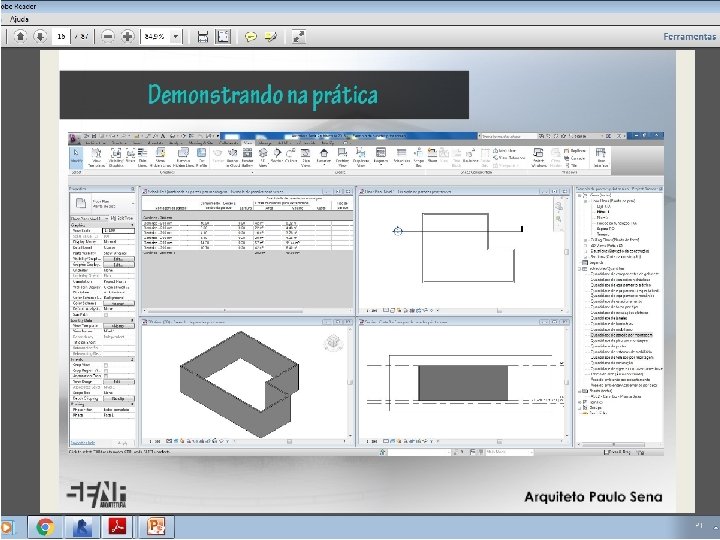Screen dimensions: 720x540
Task: Open Google Chrome from the taskbar
Action: click(x=45, y=527)
